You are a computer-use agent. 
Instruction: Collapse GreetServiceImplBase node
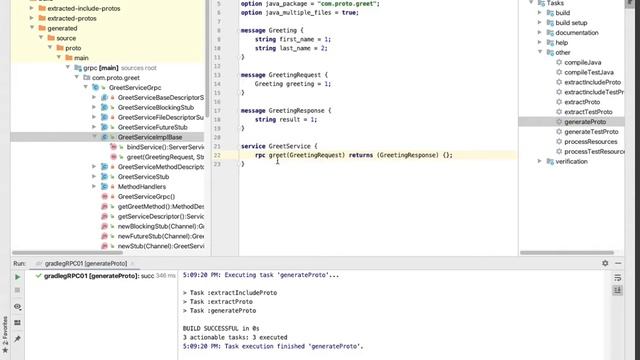pos(94,137)
